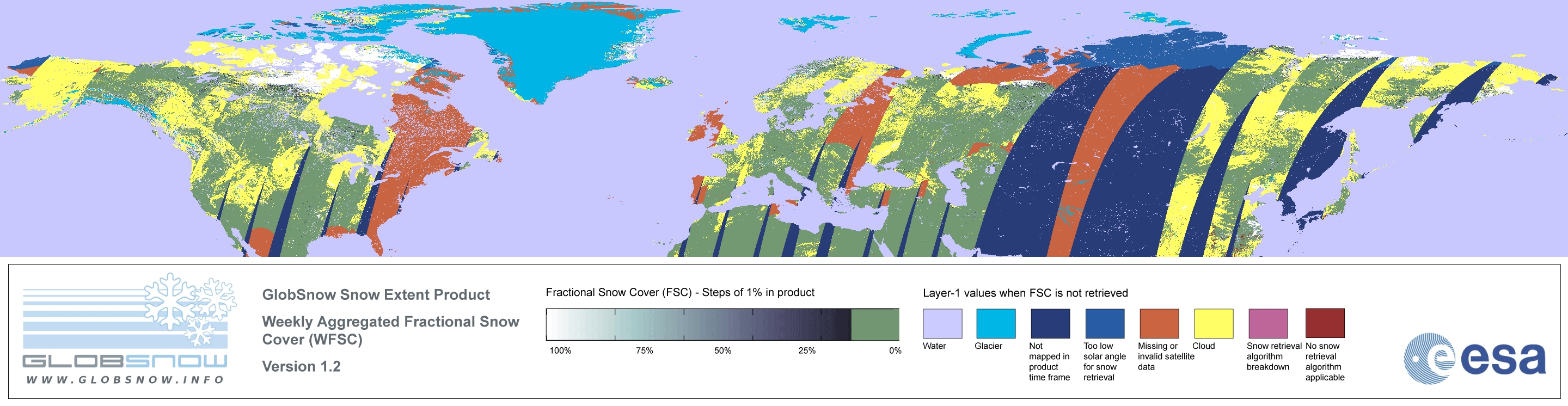Click the 25% scale label
Viewport: 1568px width, 406px height.
point(806,350)
